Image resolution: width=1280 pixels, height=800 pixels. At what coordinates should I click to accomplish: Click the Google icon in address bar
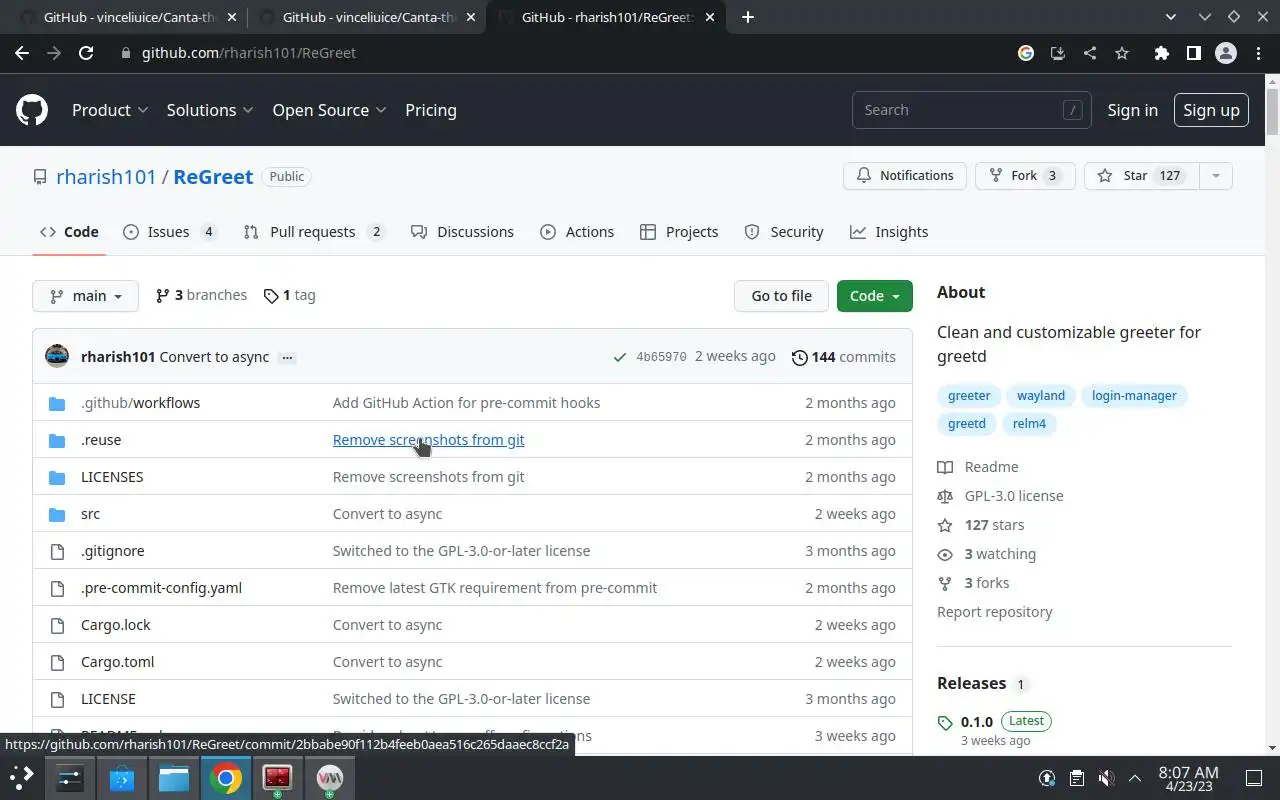point(1026,53)
